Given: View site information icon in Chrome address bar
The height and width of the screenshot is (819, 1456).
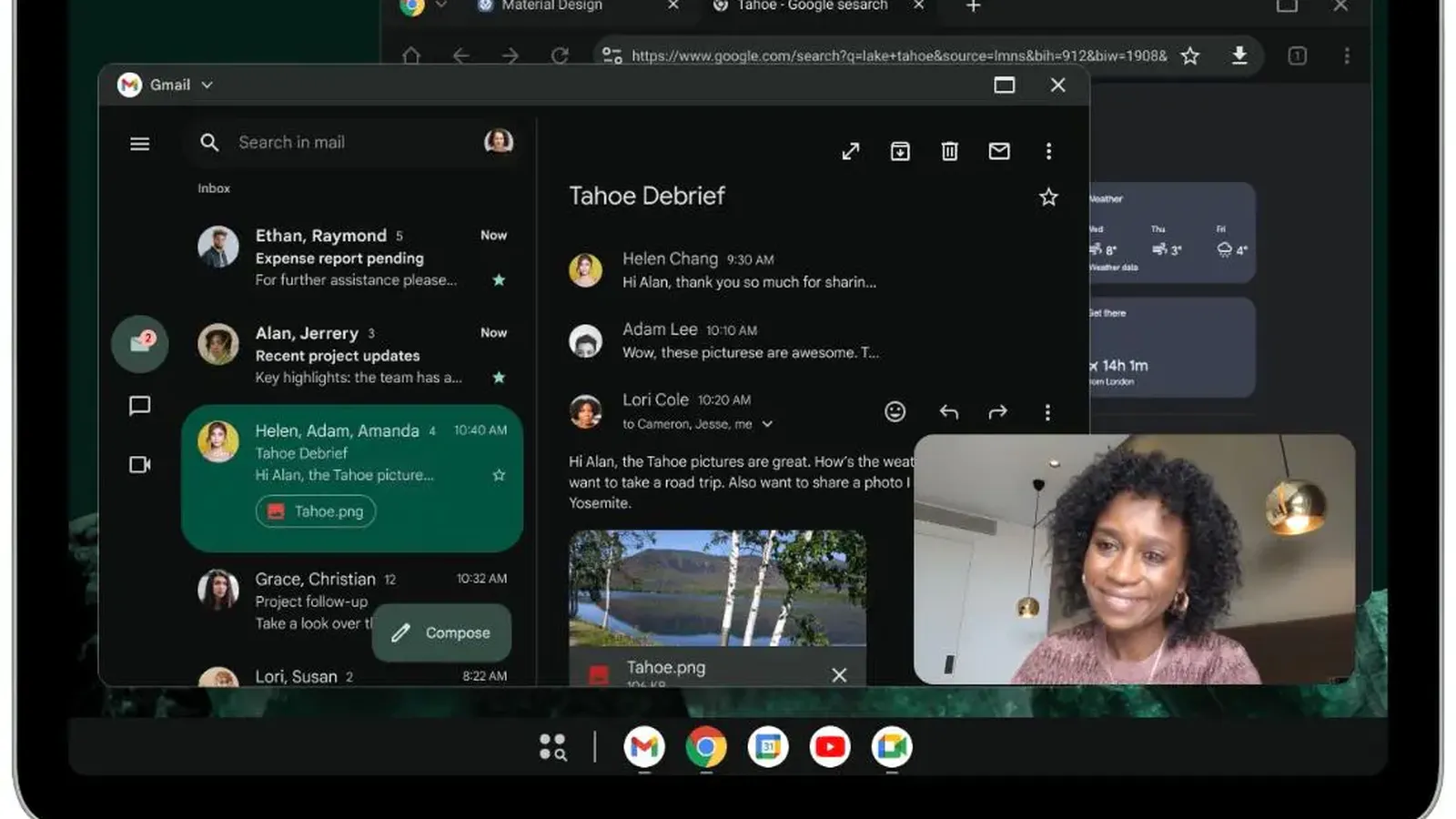Looking at the screenshot, I should pyautogui.click(x=612, y=56).
